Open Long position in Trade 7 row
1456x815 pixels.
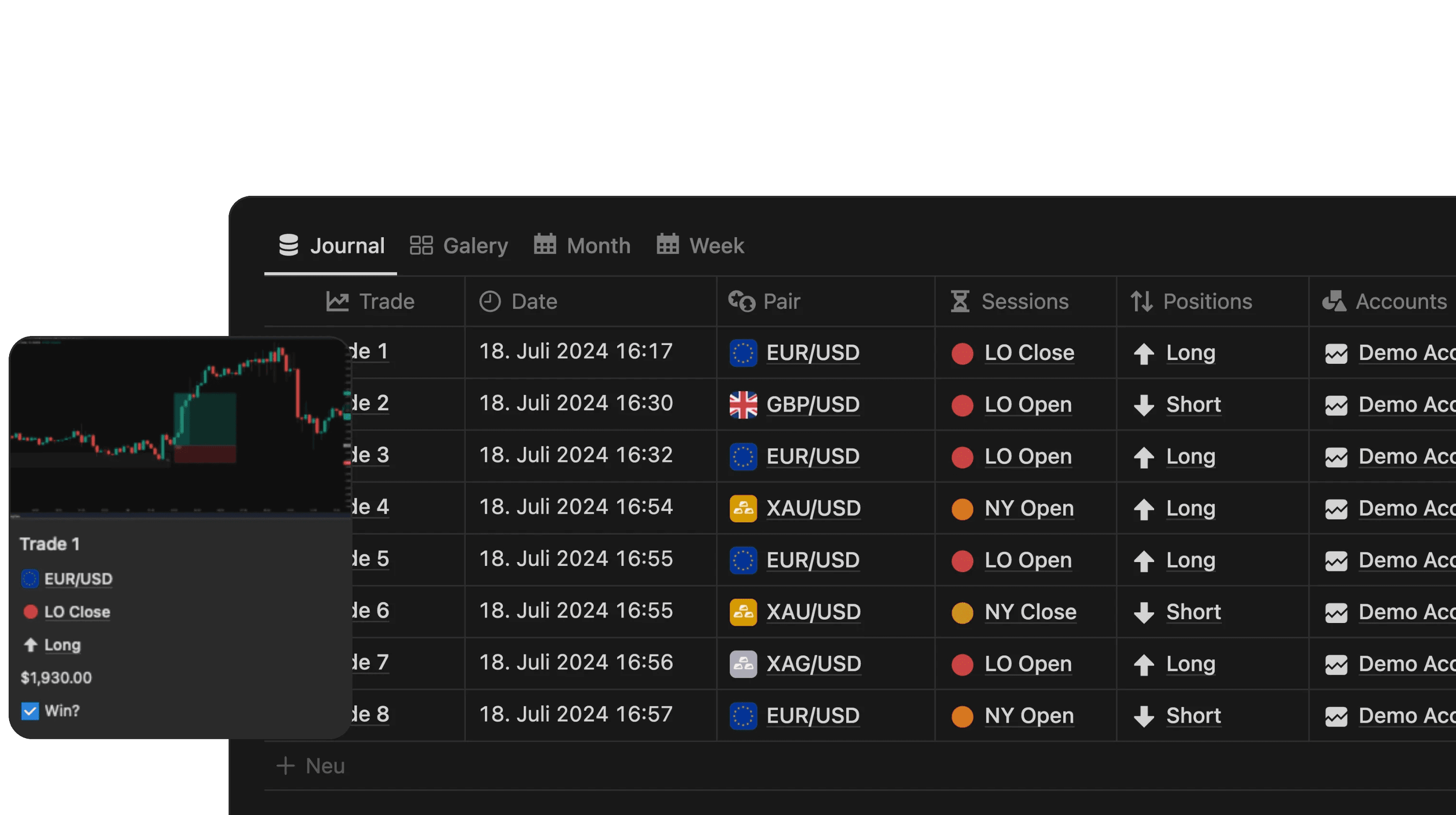pos(1191,664)
